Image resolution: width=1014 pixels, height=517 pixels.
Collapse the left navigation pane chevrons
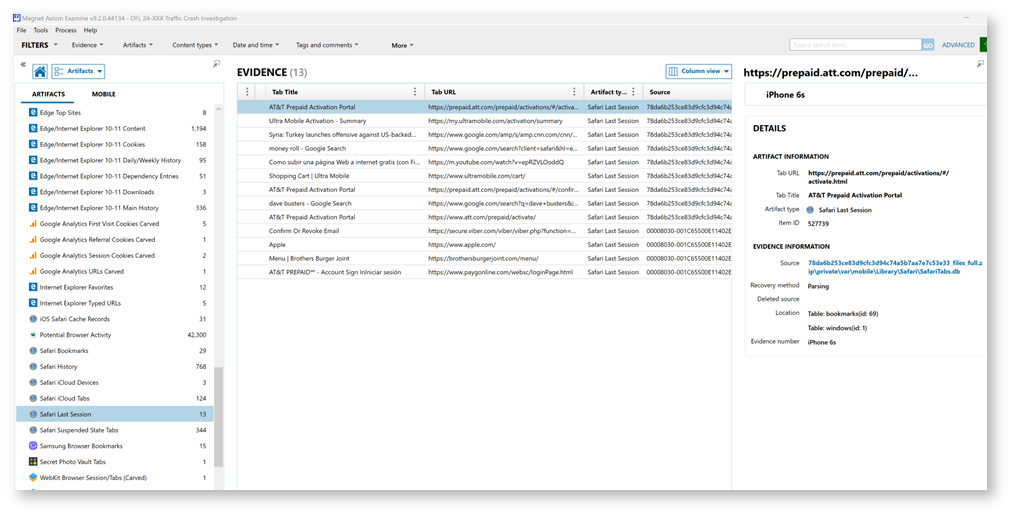[x=23, y=65]
